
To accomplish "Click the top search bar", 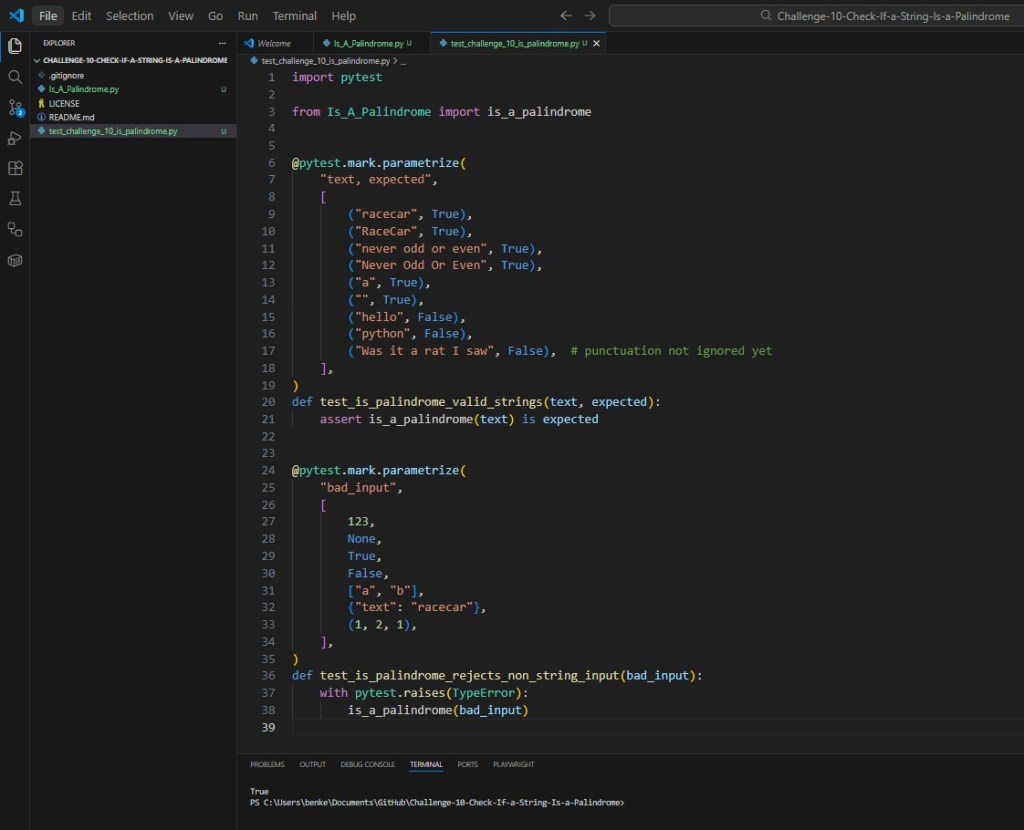I will pyautogui.click(x=812, y=15).
